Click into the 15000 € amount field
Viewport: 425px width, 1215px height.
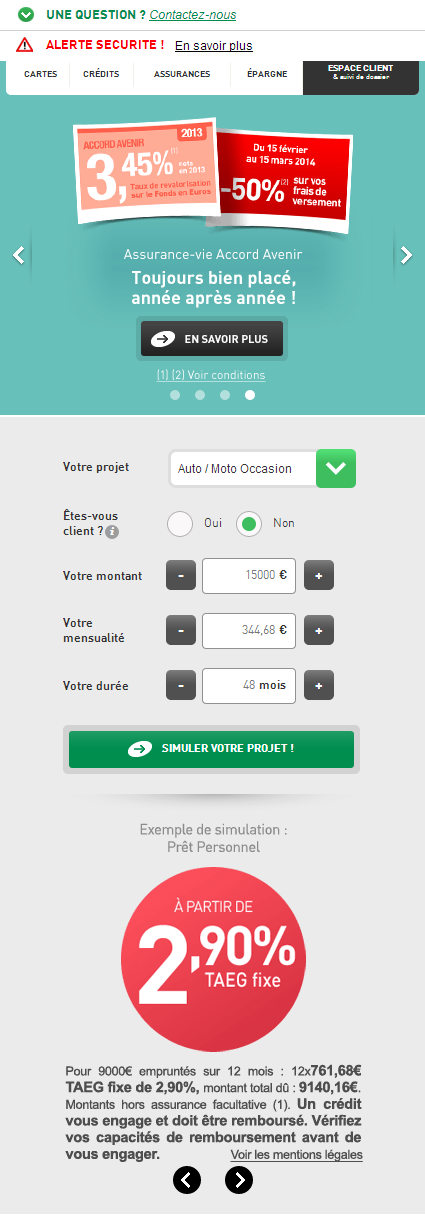(x=249, y=576)
